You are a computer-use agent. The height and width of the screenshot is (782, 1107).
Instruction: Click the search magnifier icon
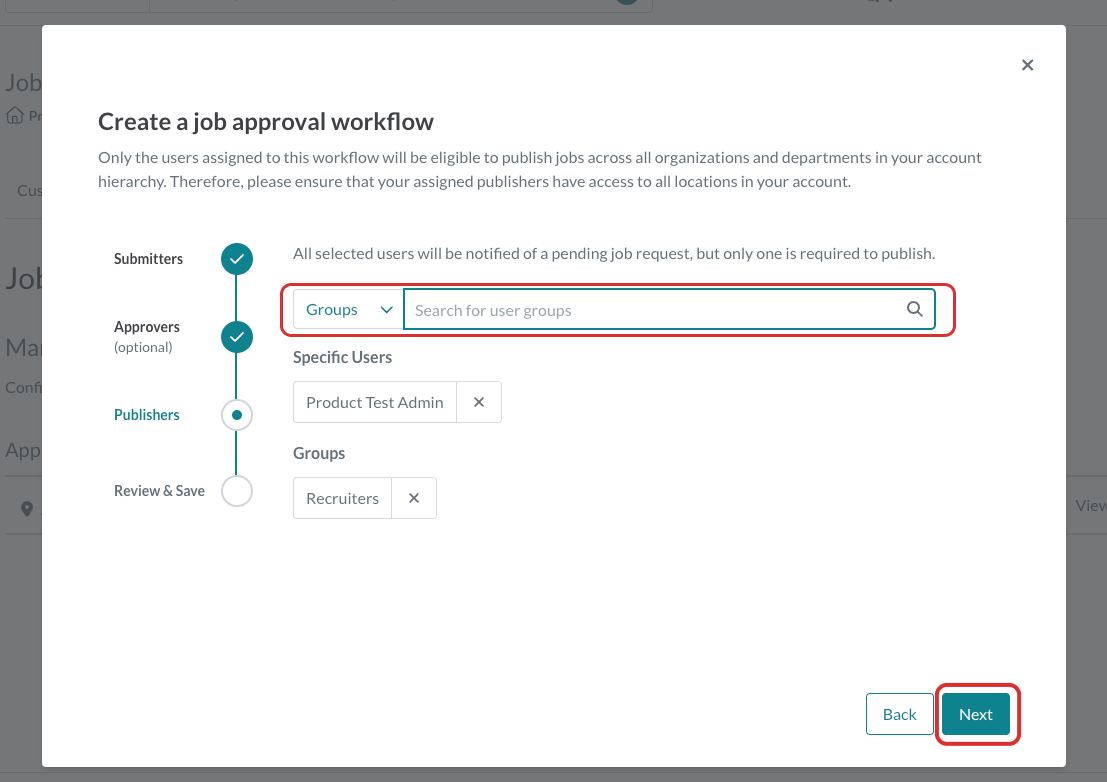pos(914,309)
